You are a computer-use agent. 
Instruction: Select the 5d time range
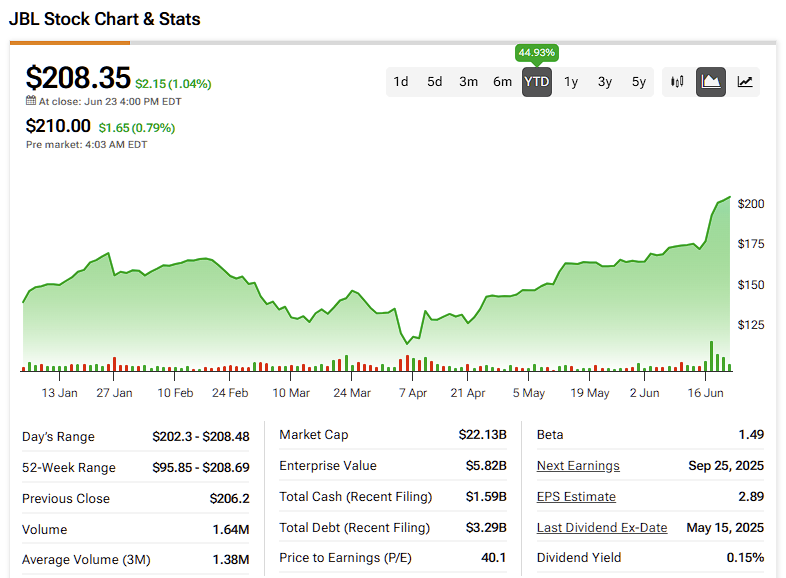tap(435, 82)
